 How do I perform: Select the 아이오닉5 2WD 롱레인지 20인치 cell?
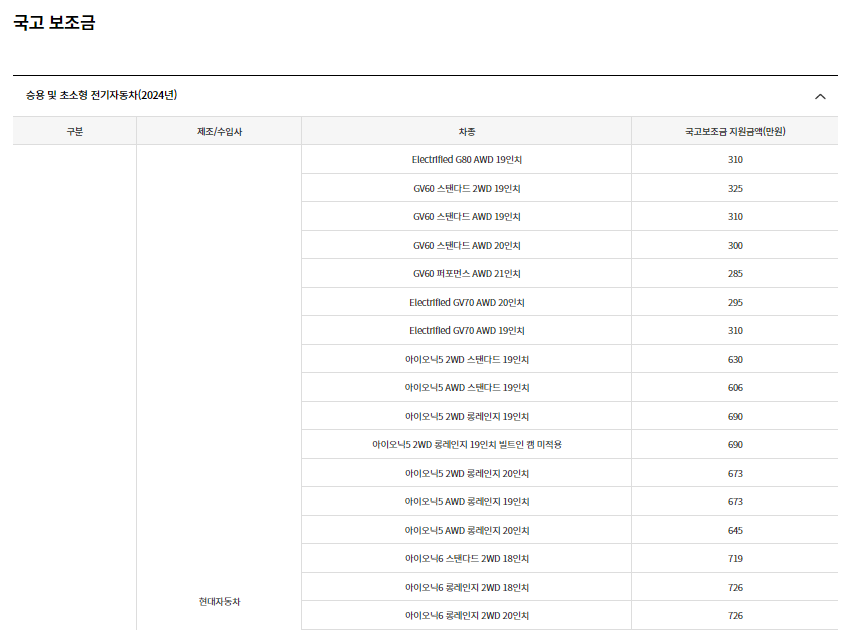(x=467, y=474)
